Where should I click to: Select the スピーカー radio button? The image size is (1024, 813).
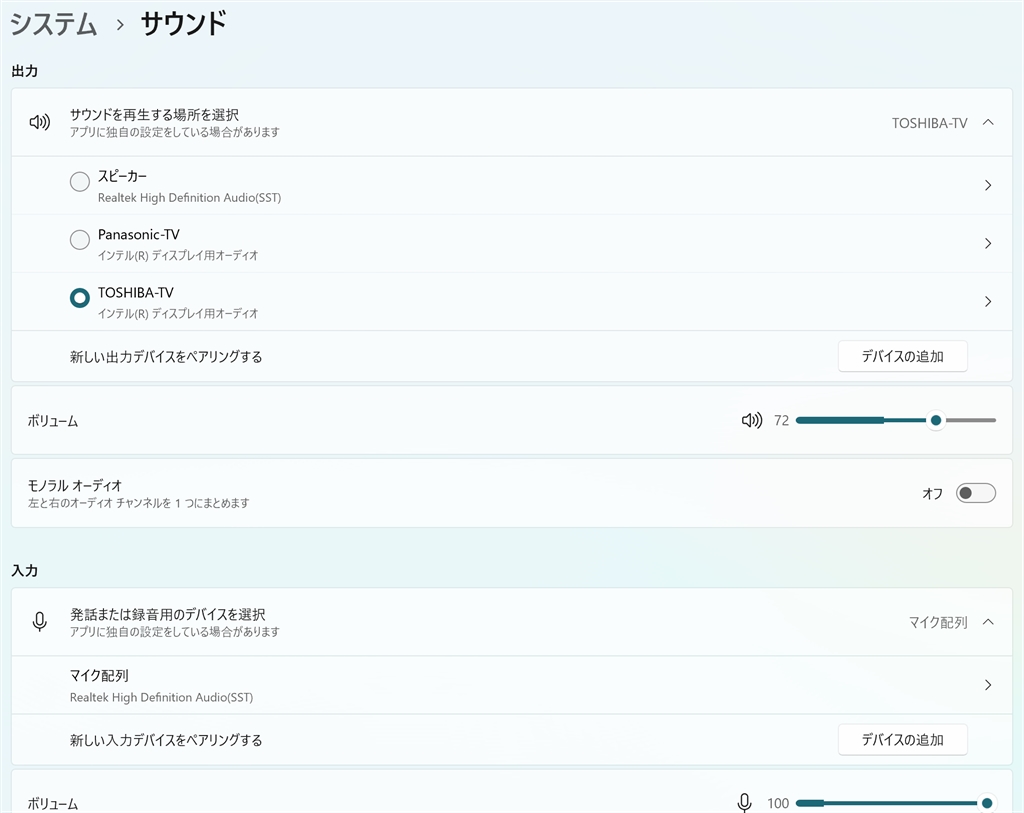point(80,182)
